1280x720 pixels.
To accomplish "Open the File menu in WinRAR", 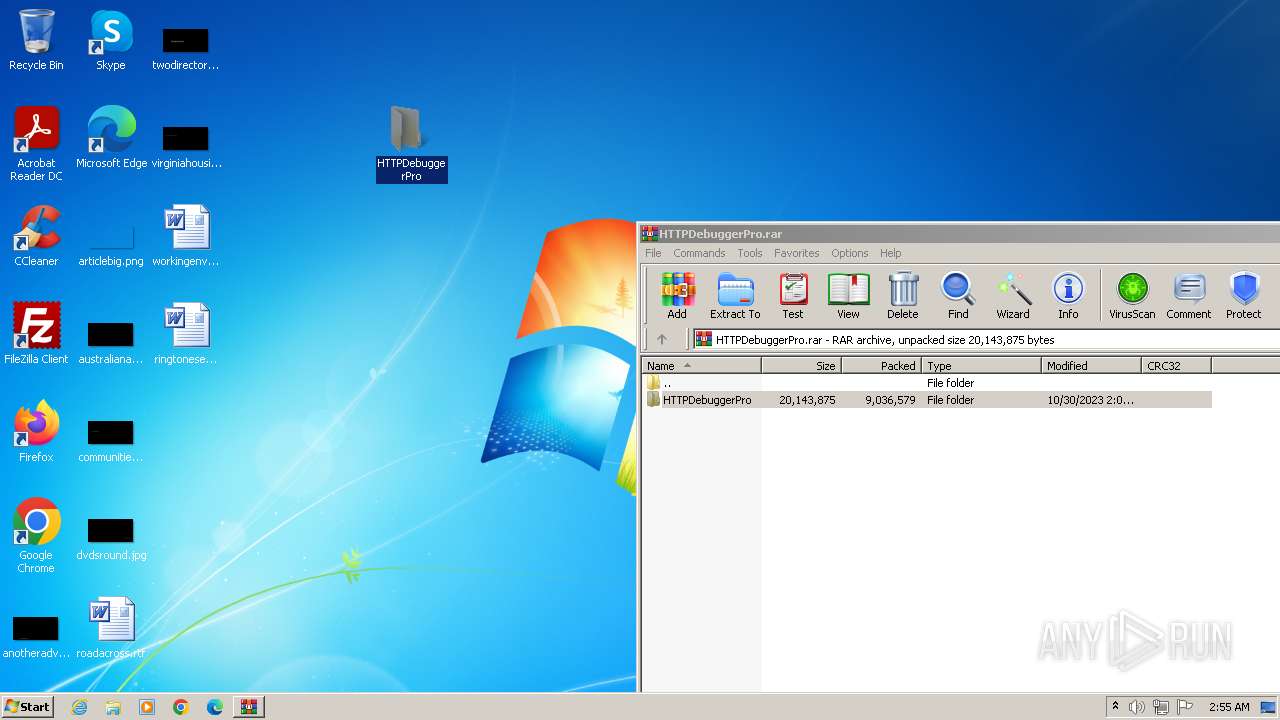I will click(653, 253).
